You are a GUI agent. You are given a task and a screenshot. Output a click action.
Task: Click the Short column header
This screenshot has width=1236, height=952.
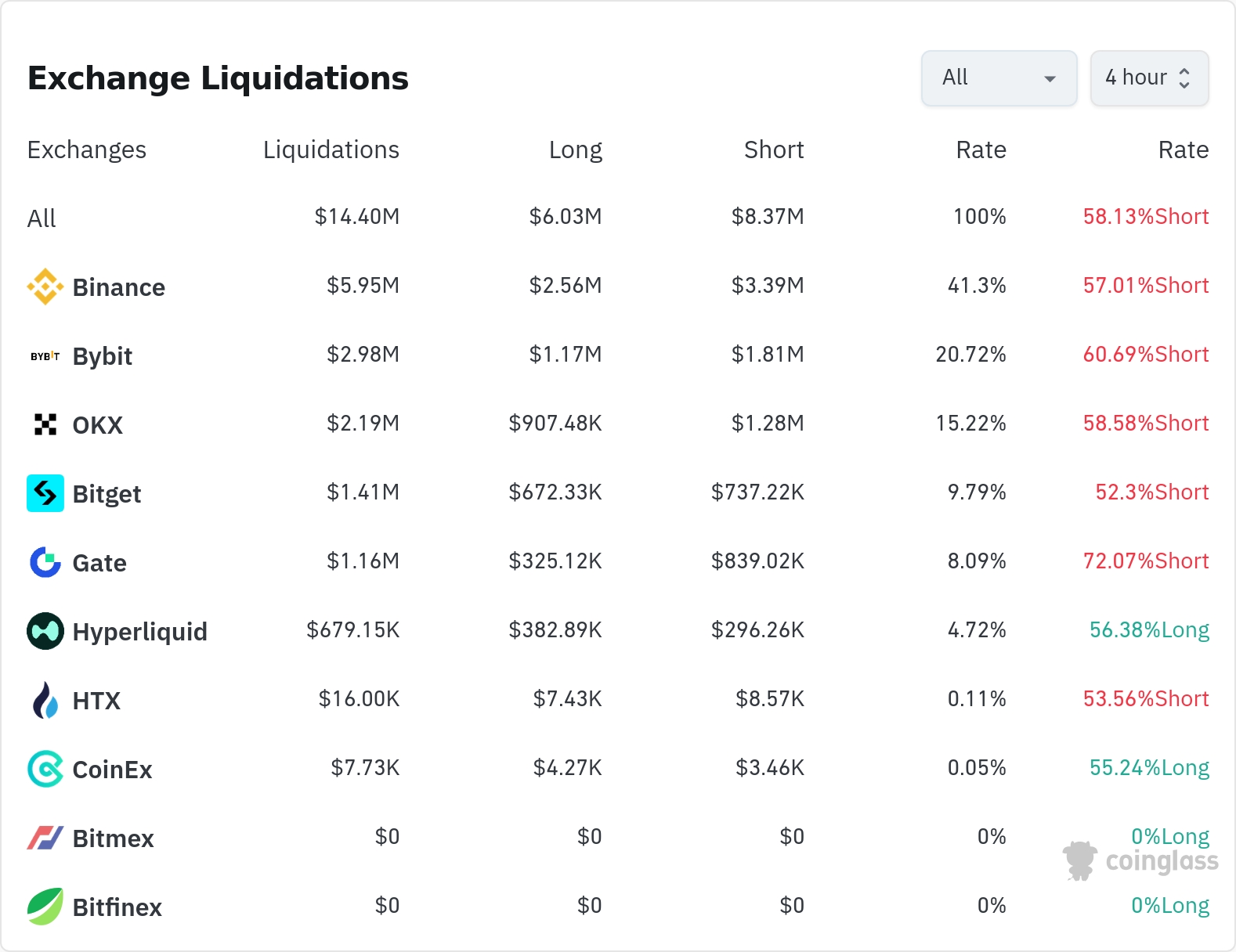pos(773,150)
